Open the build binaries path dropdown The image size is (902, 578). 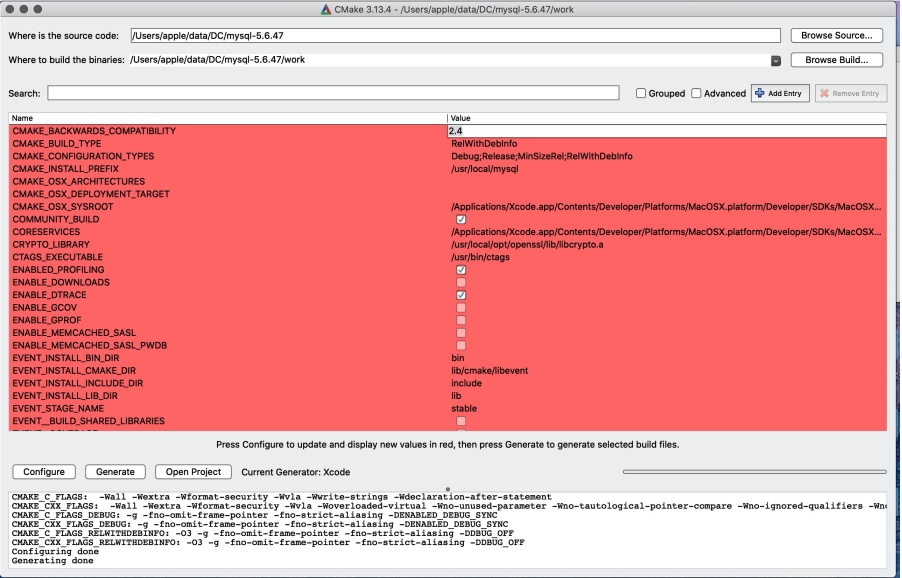(775, 60)
